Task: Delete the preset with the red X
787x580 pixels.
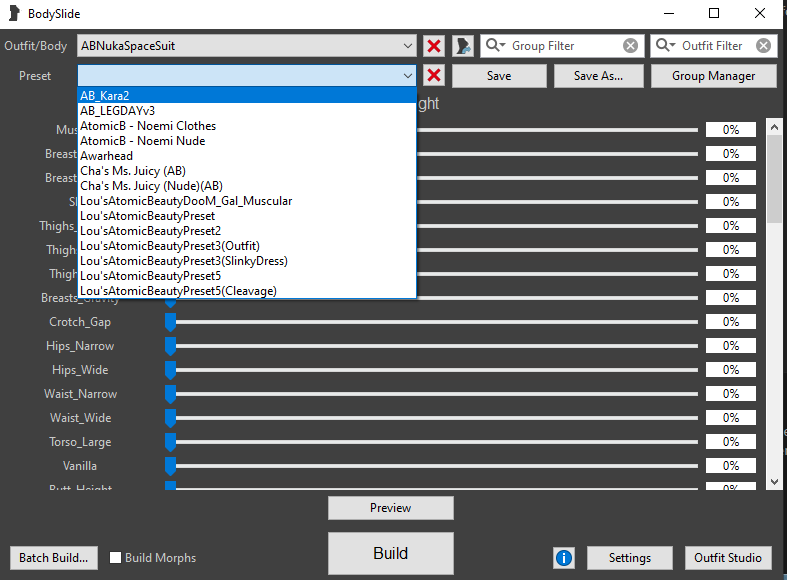Action: tap(434, 76)
